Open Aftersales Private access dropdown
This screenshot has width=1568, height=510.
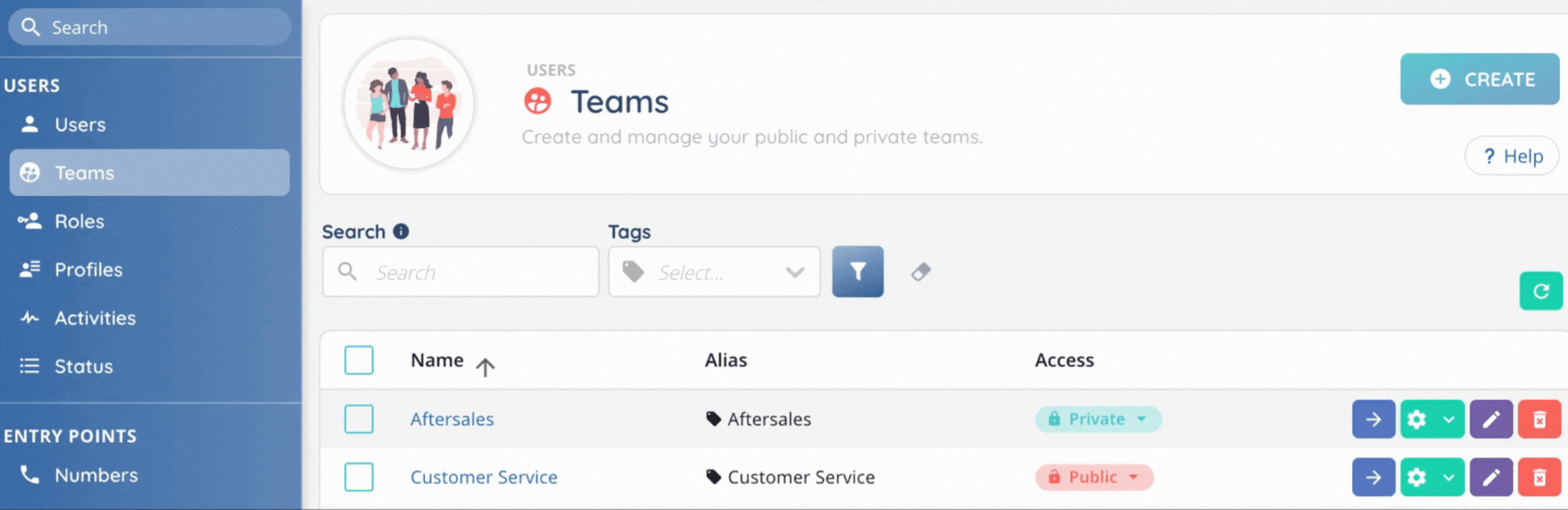[1097, 419]
